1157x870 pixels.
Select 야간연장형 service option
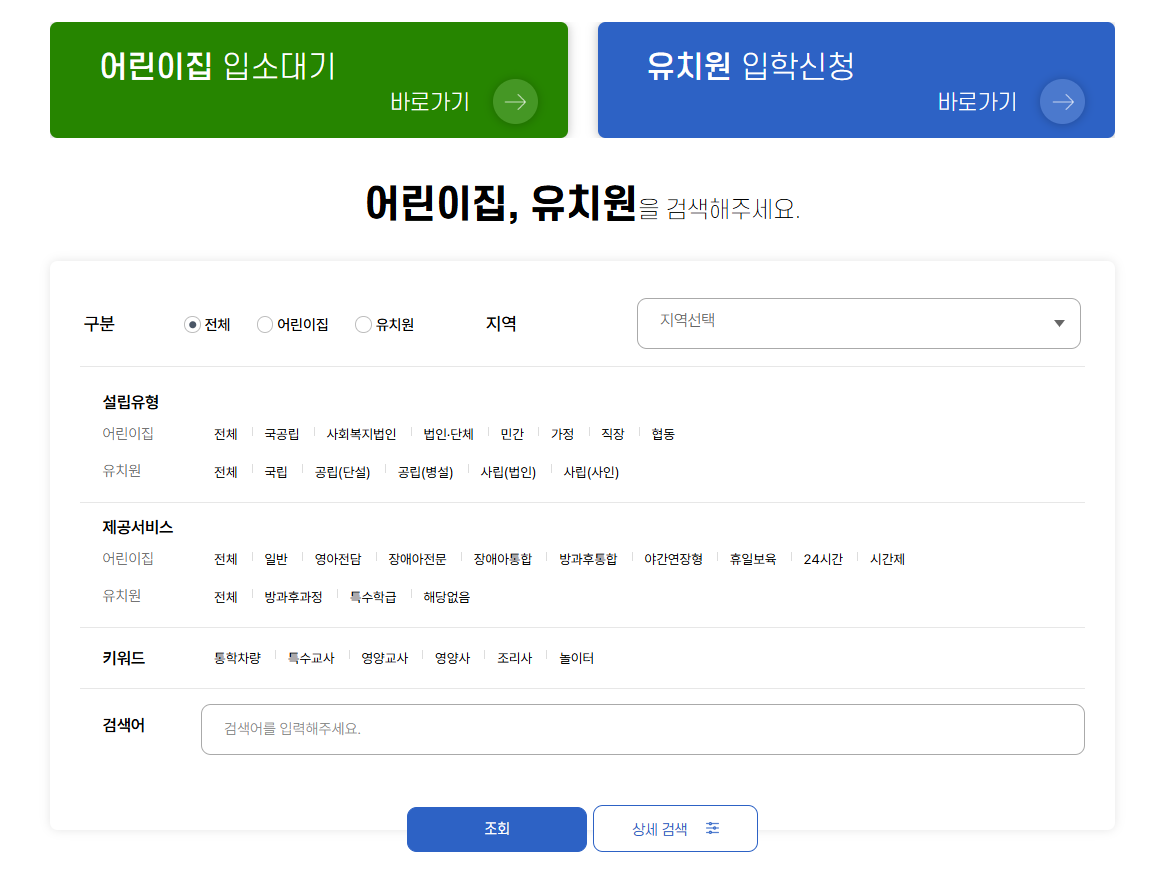(674, 559)
